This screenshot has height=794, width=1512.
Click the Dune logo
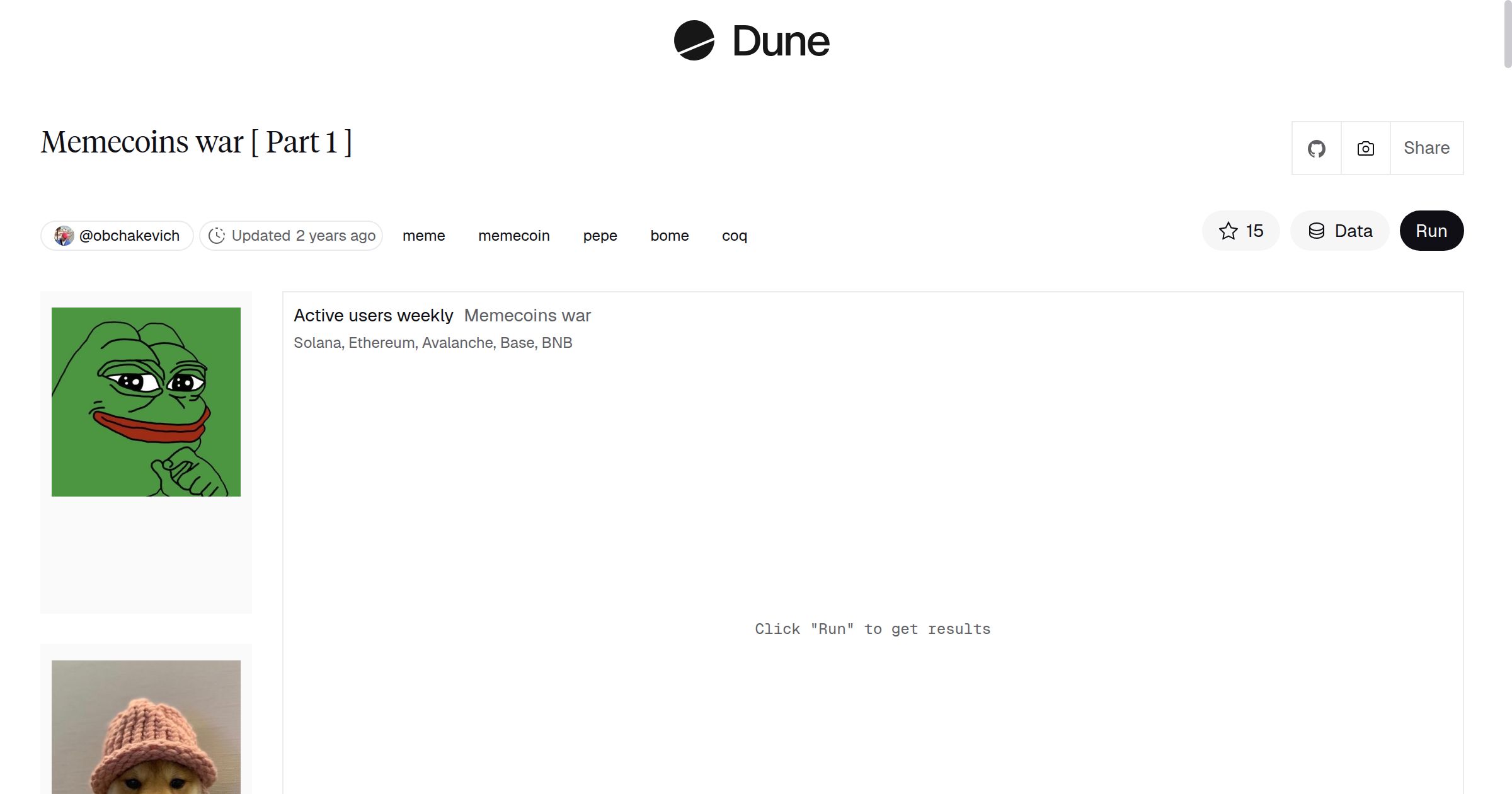(752, 42)
